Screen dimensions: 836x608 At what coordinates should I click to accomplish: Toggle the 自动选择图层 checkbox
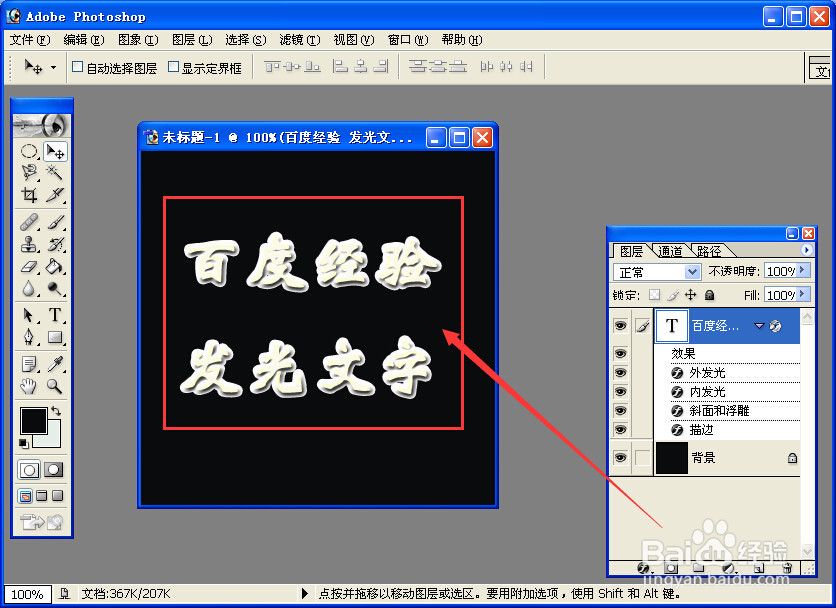(x=76, y=67)
